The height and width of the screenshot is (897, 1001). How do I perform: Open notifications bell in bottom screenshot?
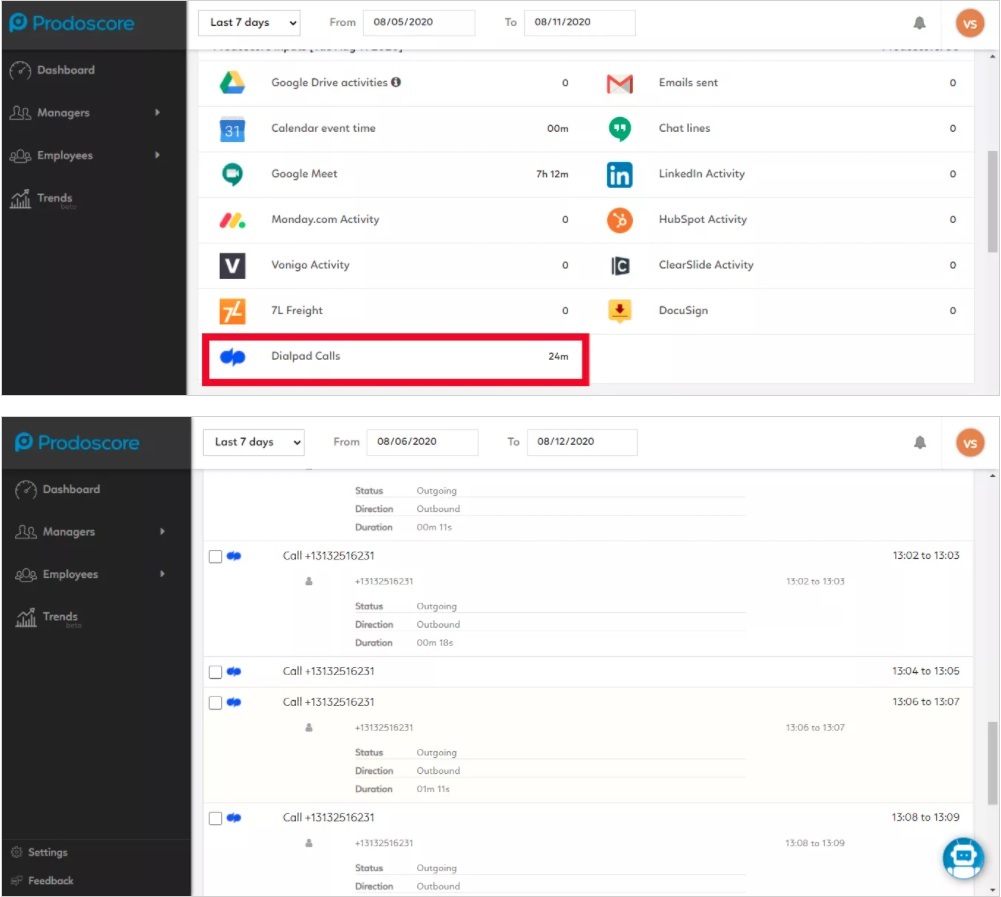(x=919, y=442)
